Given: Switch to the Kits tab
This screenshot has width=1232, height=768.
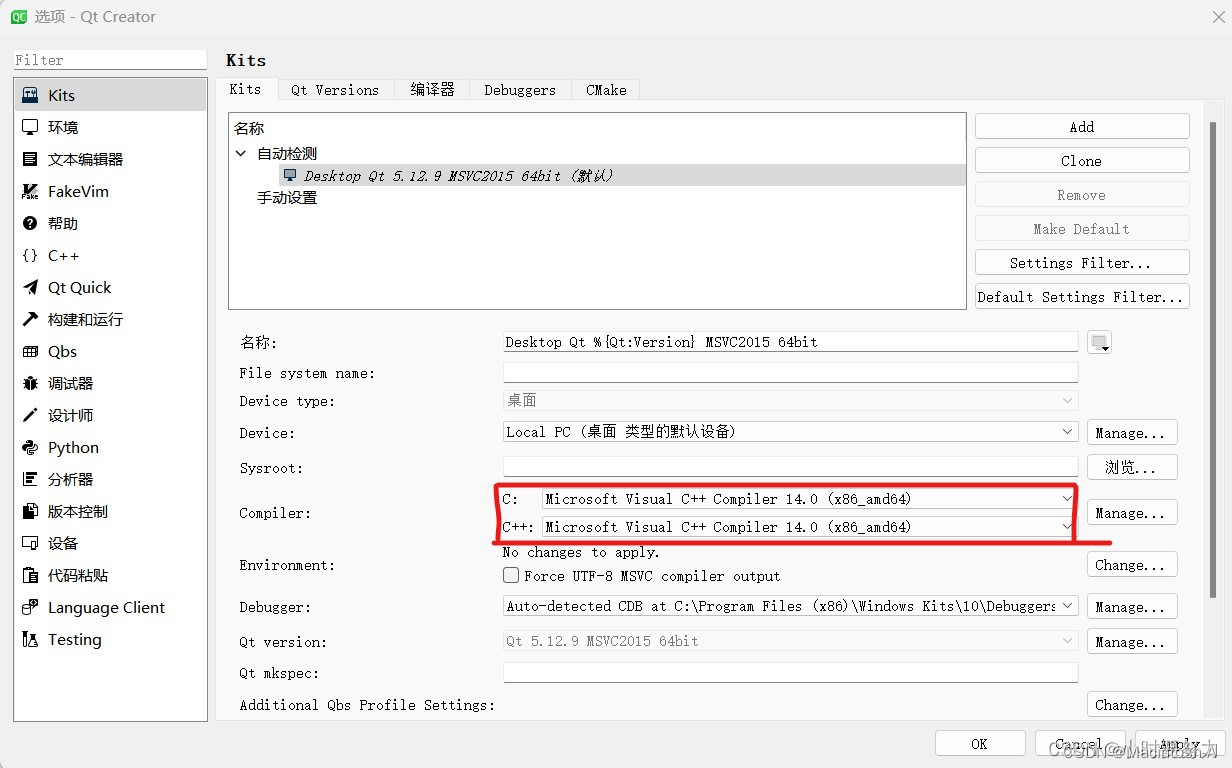Looking at the screenshot, I should coord(246,89).
